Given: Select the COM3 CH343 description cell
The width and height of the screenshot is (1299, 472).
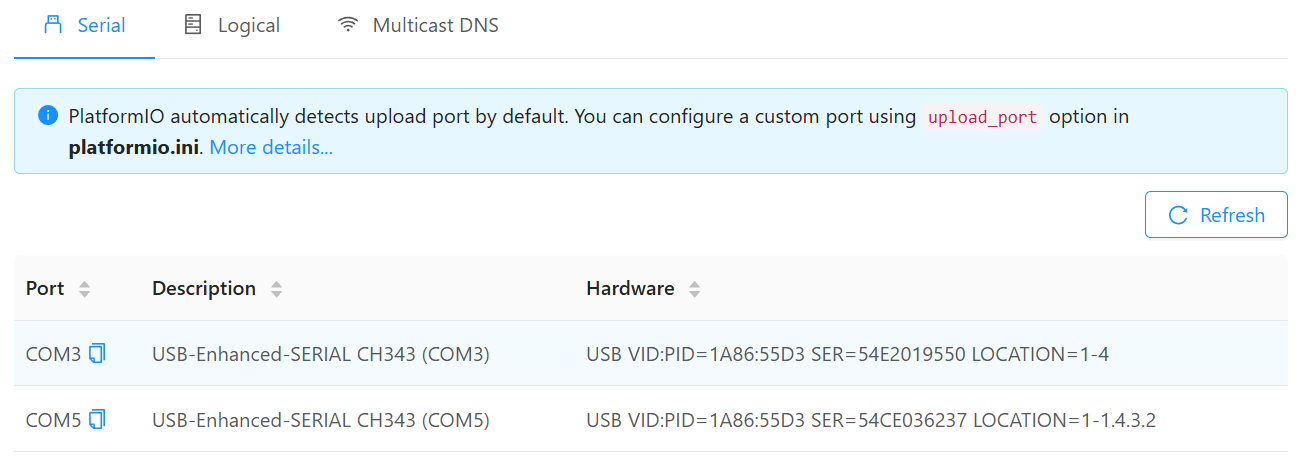Looking at the screenshot, I should 320,354.
